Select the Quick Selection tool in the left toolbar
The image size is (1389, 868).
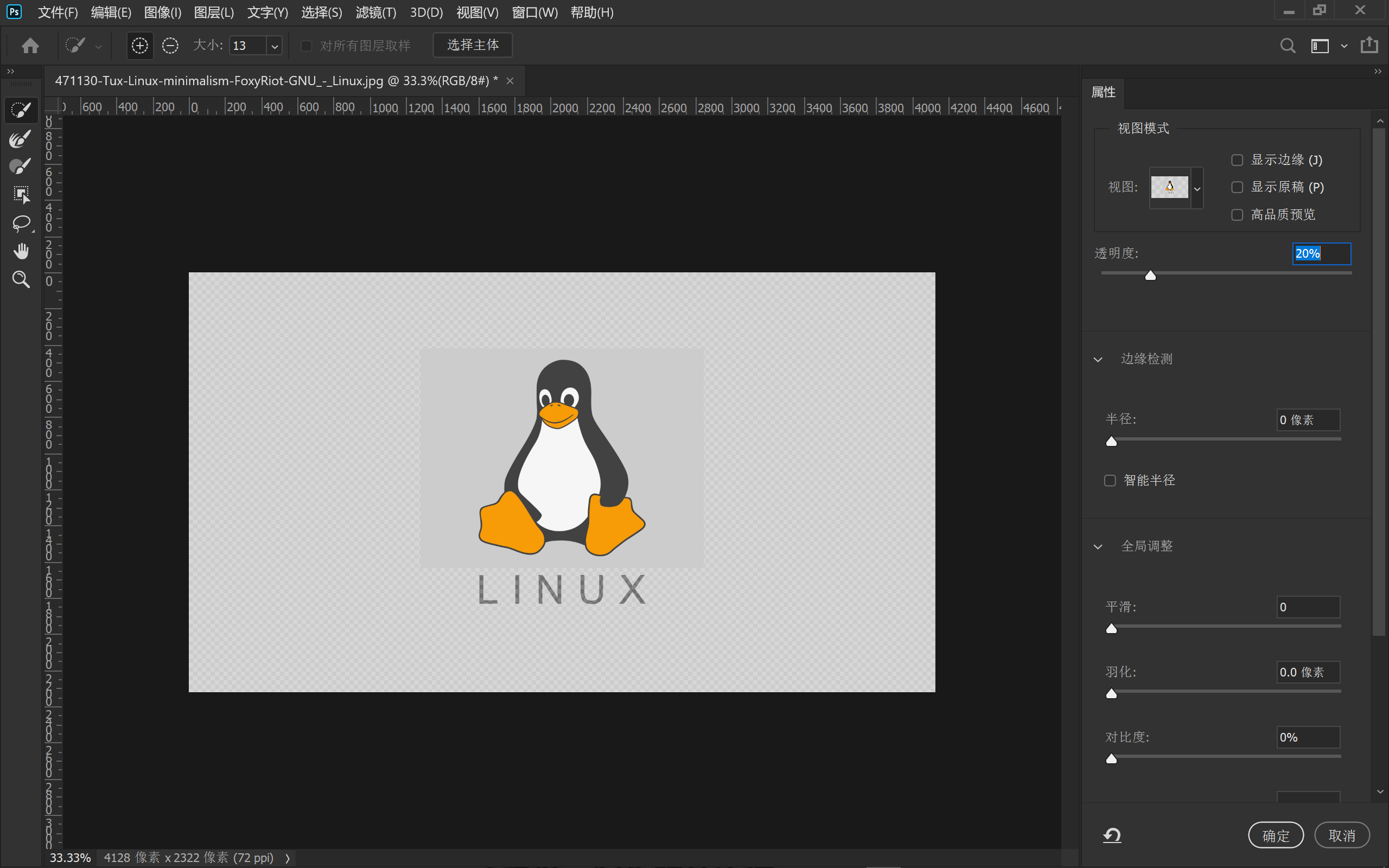[x=21, y=110]
